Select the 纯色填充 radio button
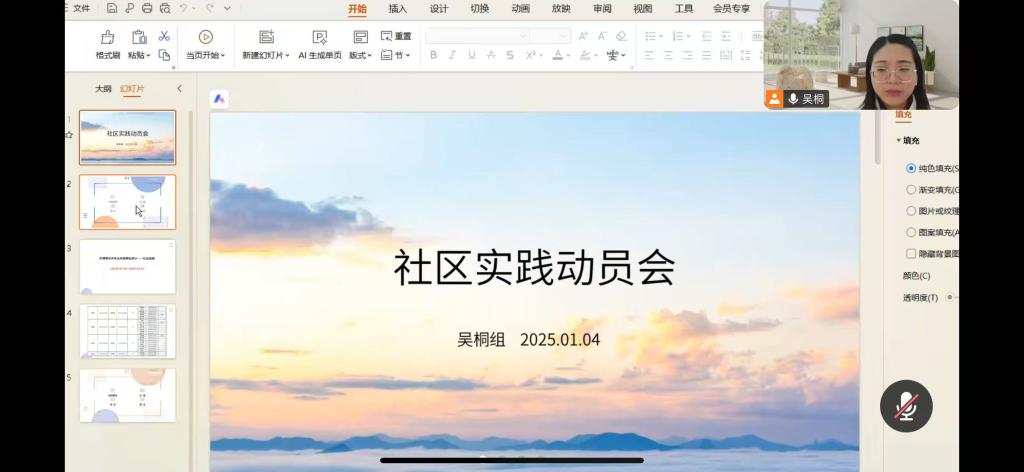 tap(911, 168)
